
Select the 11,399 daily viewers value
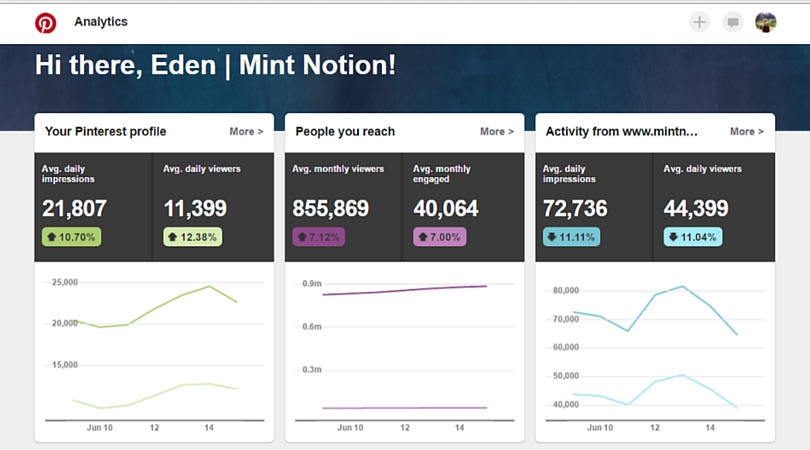[x=195, y=209]
